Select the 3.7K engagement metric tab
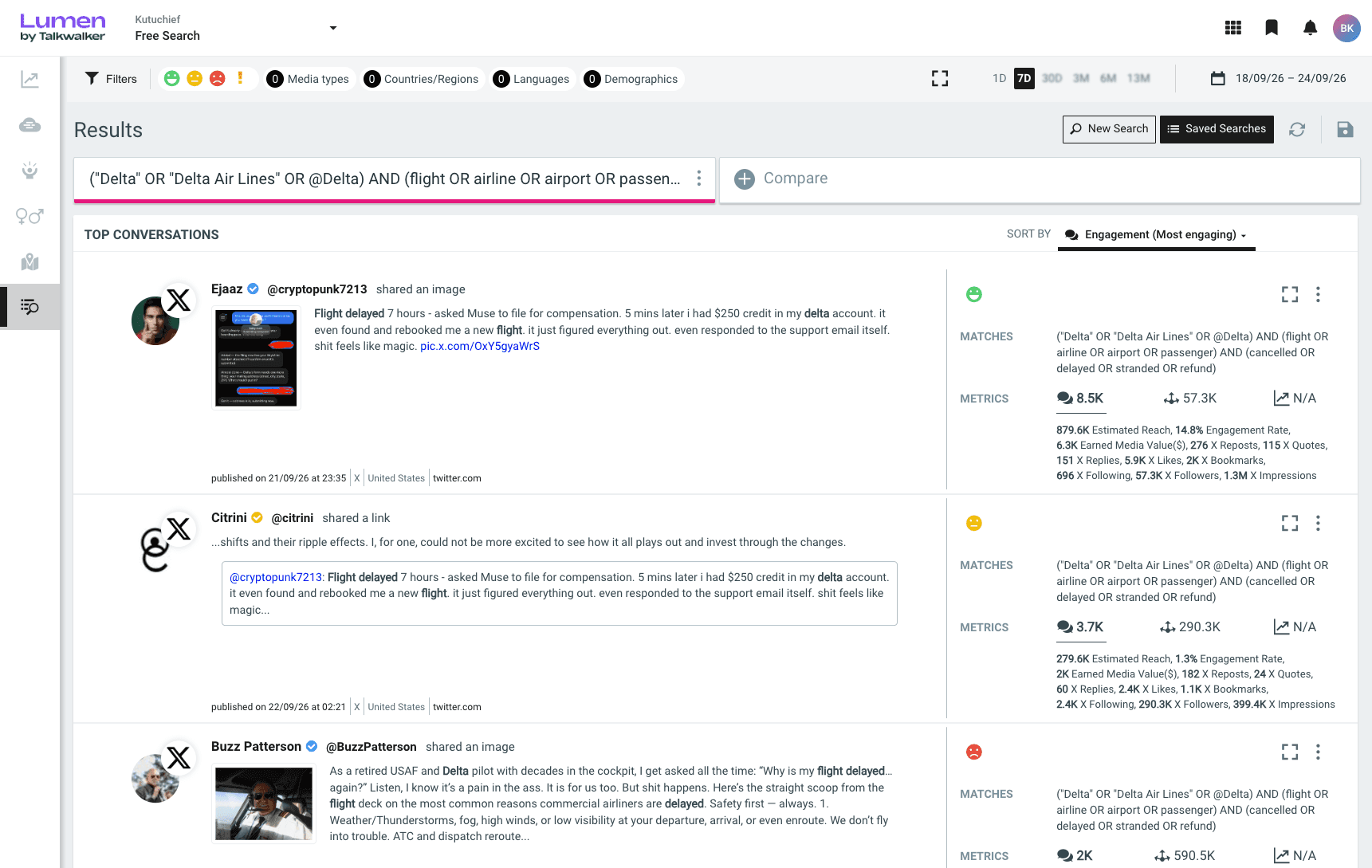This screenshot has height=868, width=1372. click(1080, 626)
